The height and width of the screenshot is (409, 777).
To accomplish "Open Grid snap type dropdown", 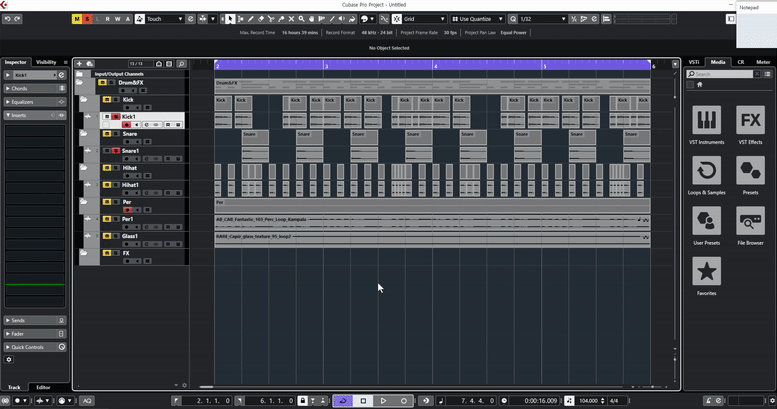I will click(x=424, y=19).
